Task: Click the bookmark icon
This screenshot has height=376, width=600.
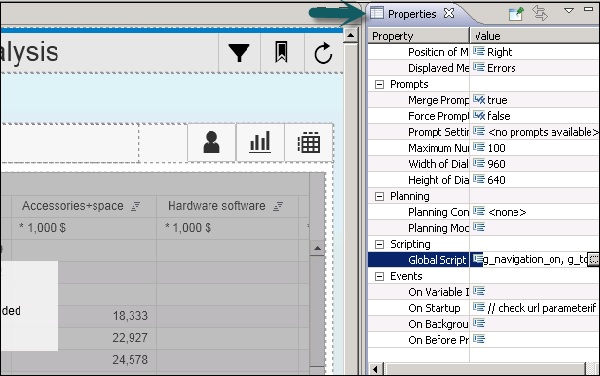Action: tap(281, 52)
